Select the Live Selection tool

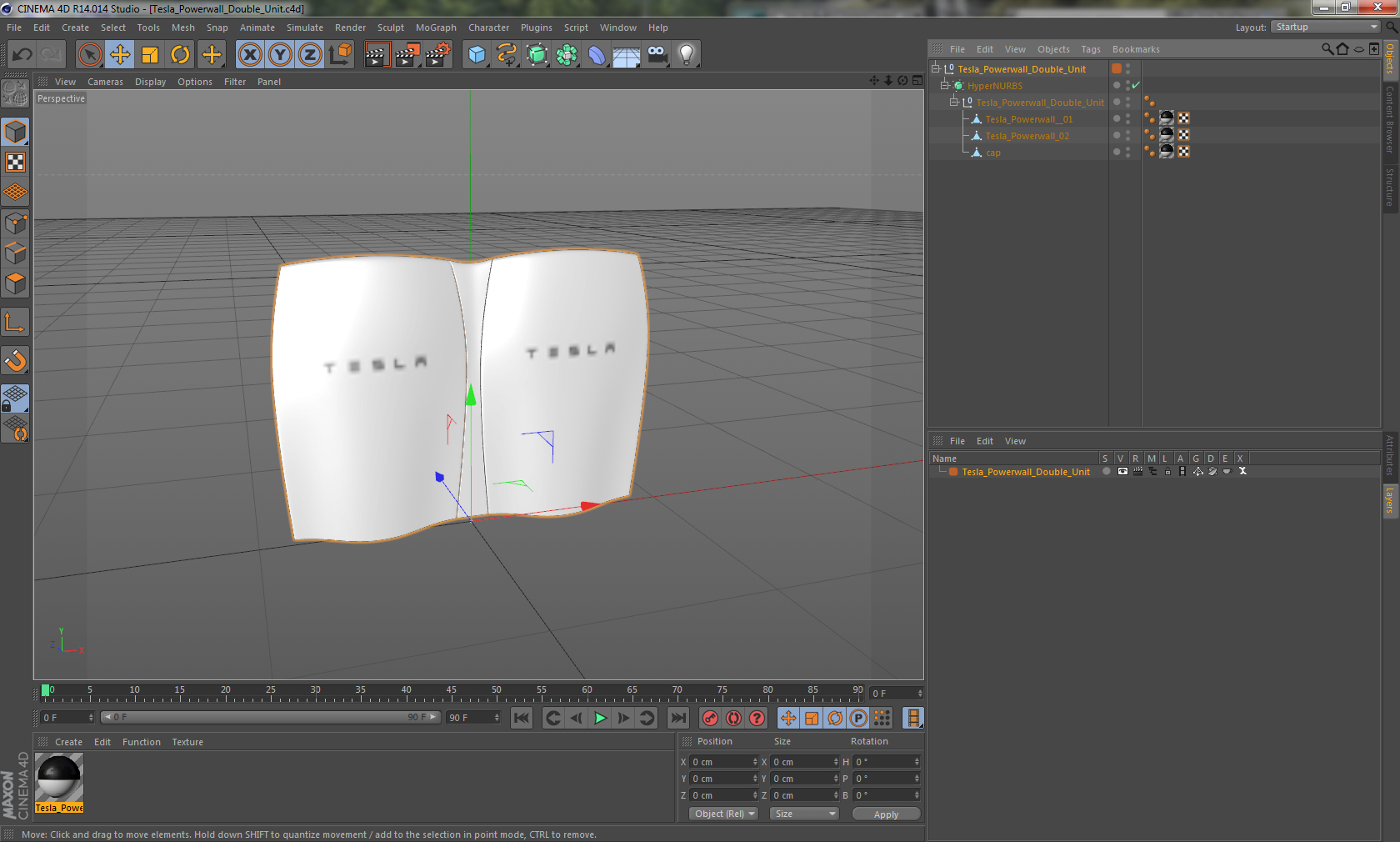point(89,55)
